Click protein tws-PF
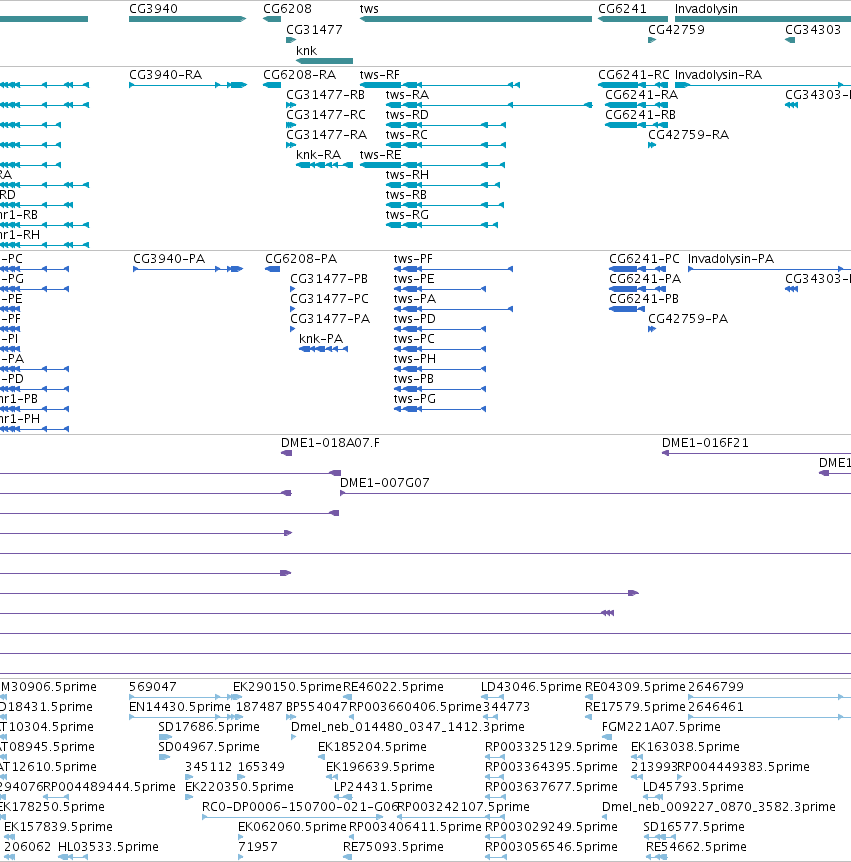This screenshot has width=851, height=862. [454, 269]
